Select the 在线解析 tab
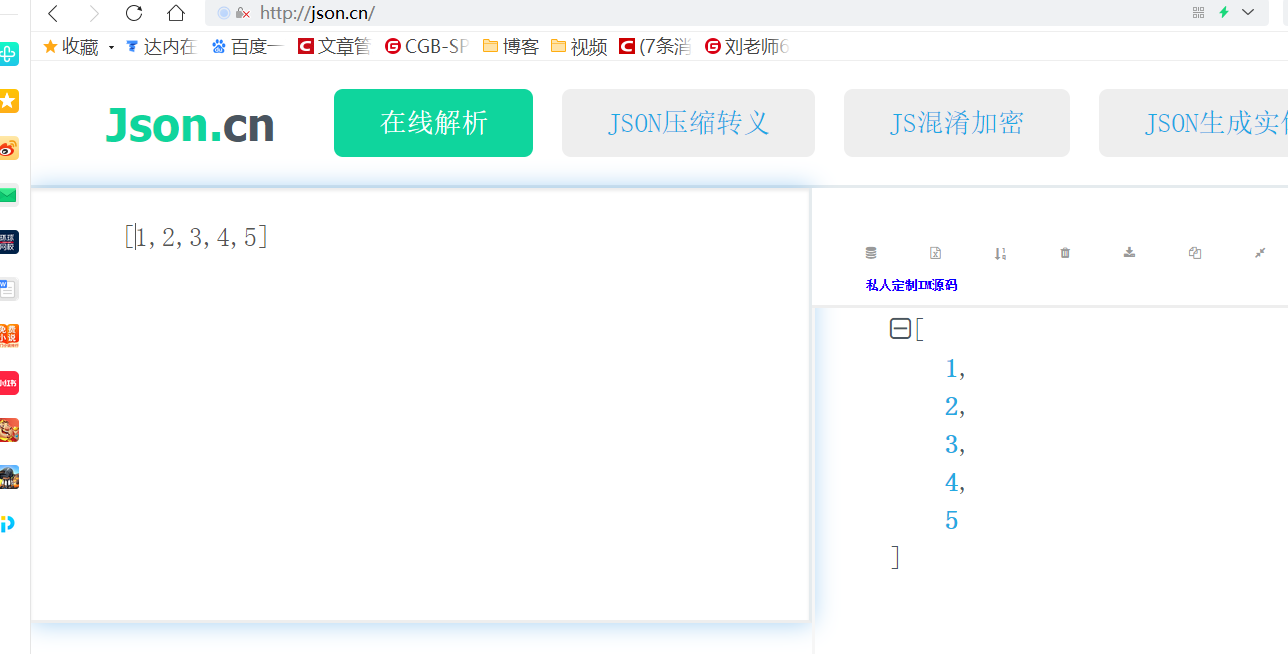This screenshot has height=654, width=1288. pyautogui.click(x=433, y=123)
